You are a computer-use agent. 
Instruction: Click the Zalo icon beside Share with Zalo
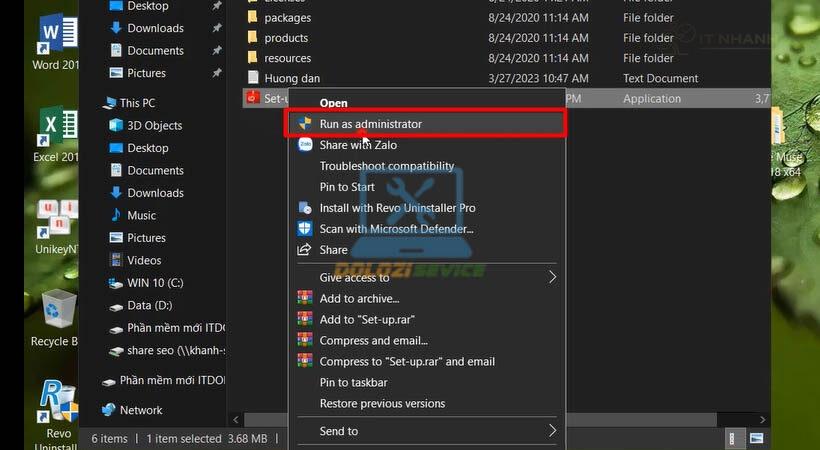coord(305,145)
